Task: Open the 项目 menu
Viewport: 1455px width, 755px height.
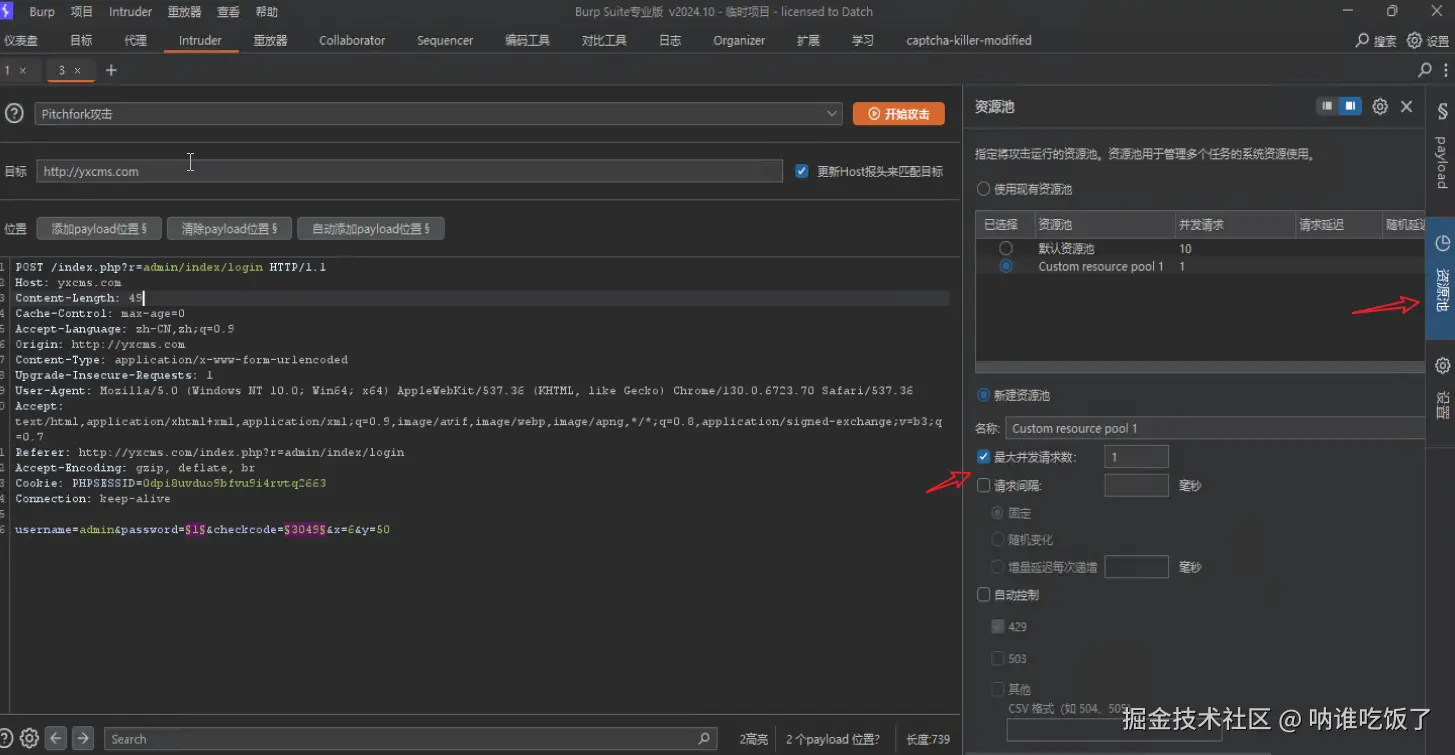Action: pos(82,12)
